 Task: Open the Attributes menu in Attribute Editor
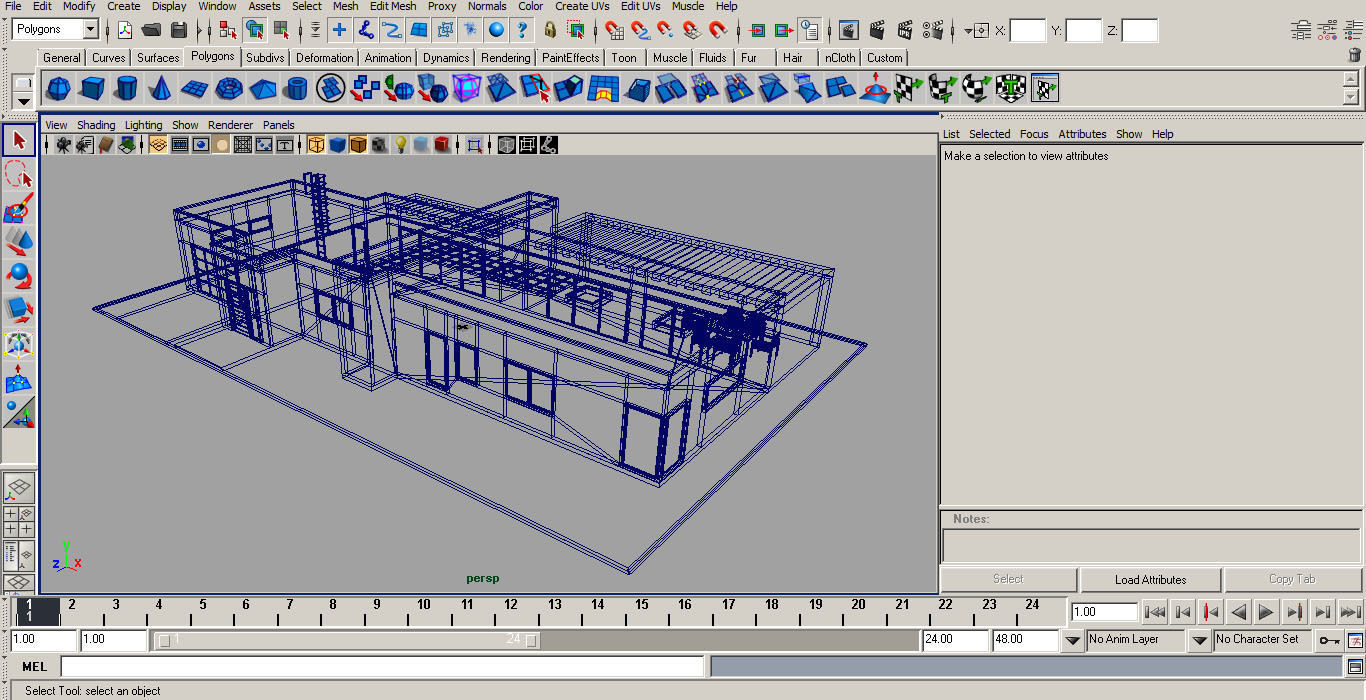(x=1082, y=134)
